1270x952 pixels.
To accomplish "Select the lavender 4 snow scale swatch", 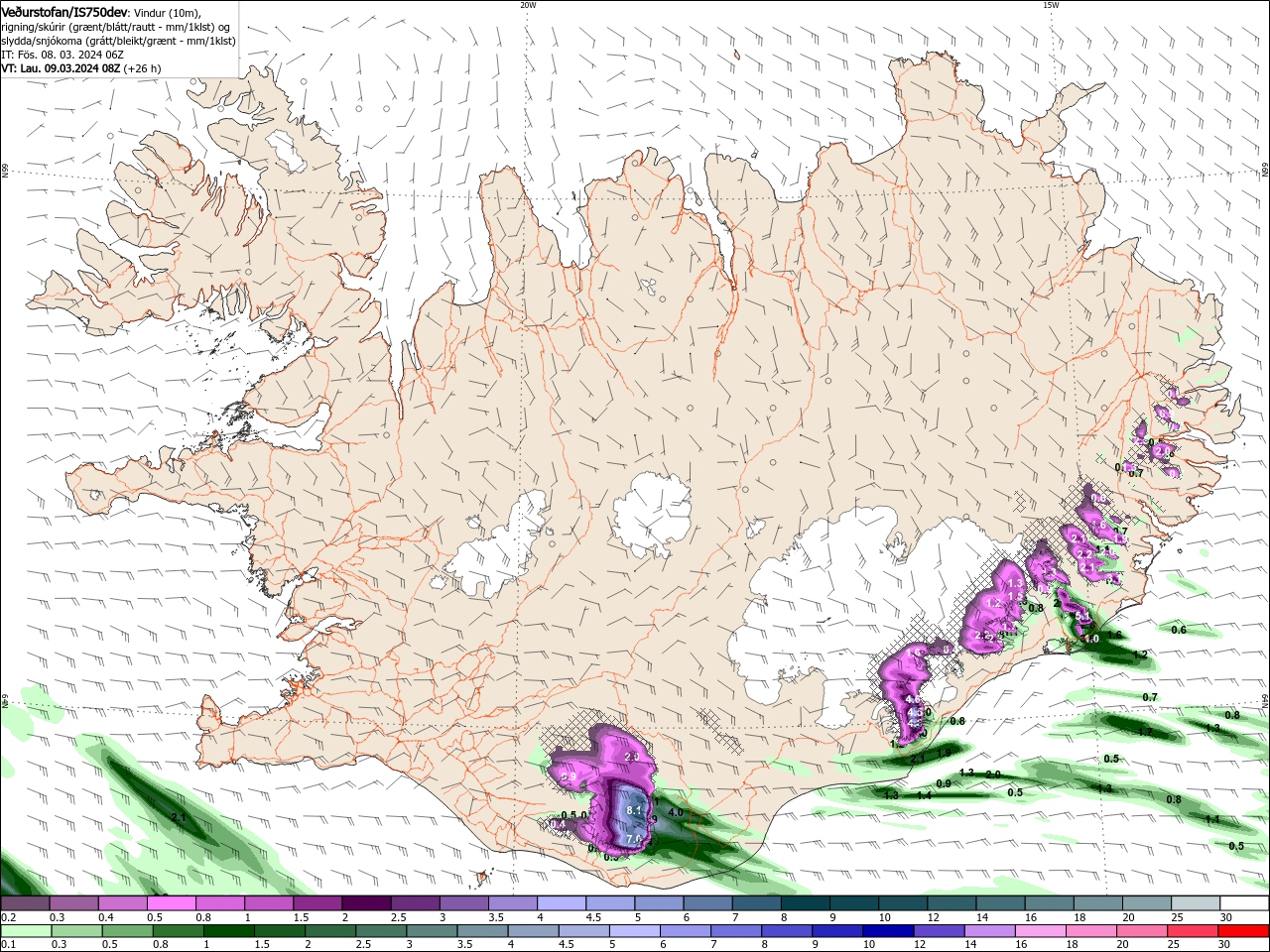I will pyautogui.click(x=562, y=903).
